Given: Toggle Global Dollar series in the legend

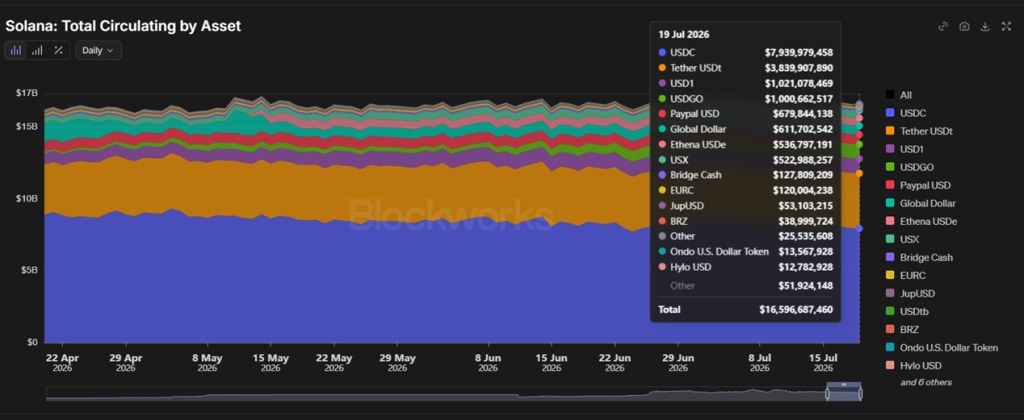Looking at the screenshot, I should (920, 203).
